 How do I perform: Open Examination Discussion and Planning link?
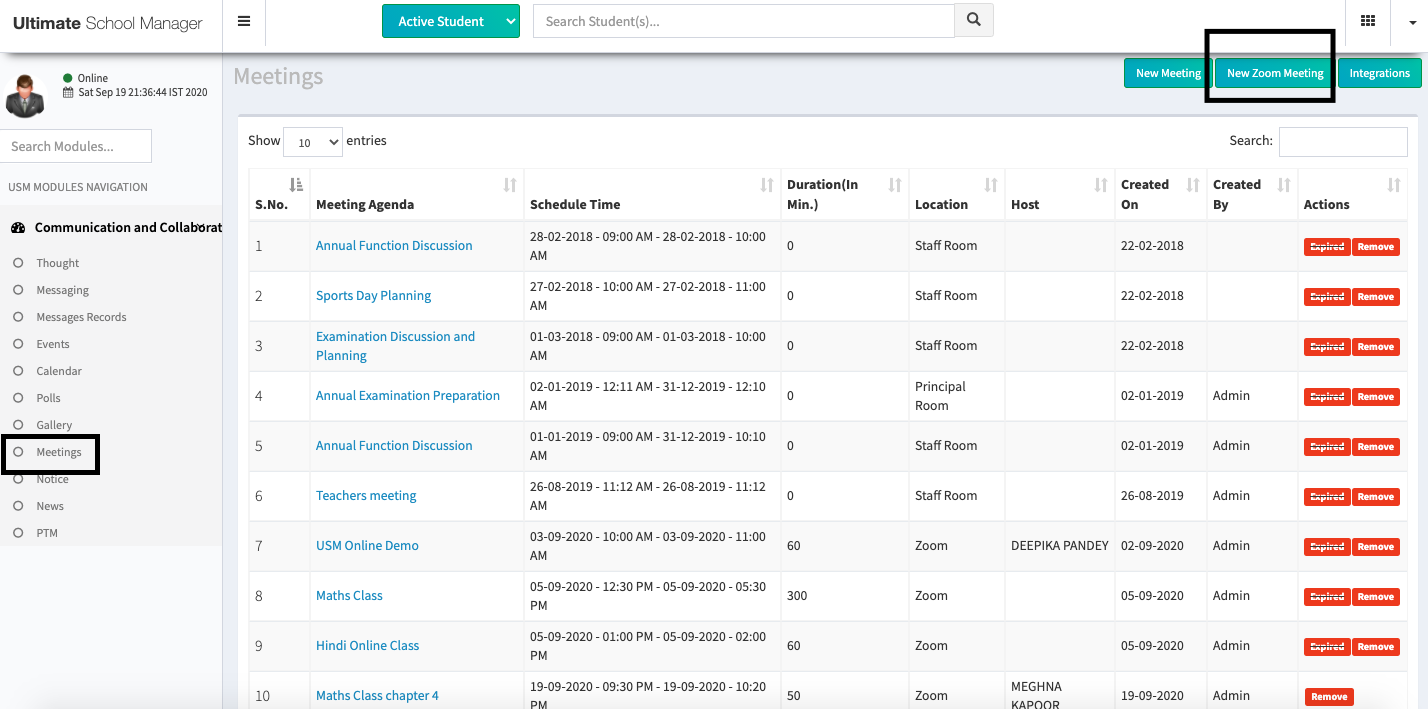click(396, 346)
